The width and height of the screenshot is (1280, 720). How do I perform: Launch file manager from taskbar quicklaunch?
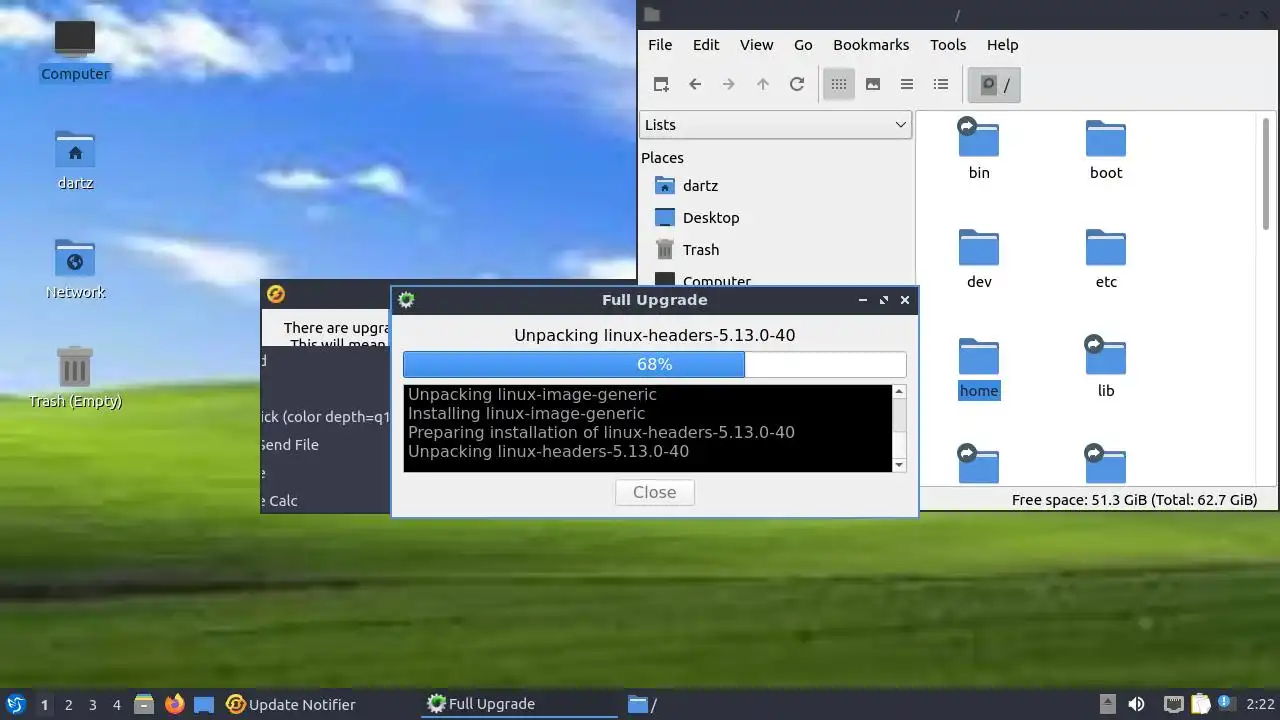coord(144,704)
